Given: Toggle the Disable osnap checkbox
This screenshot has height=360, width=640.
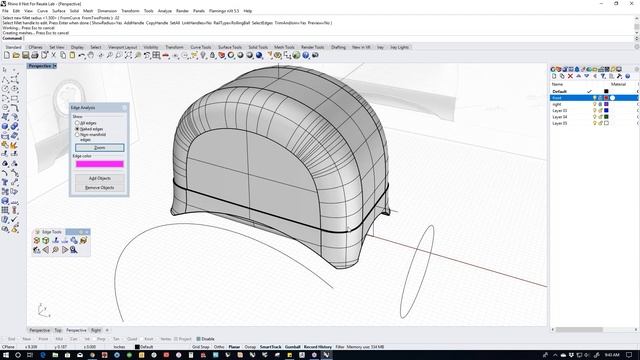Looking at the screenshot, I should pyautogui.click(x=198, y=339).
